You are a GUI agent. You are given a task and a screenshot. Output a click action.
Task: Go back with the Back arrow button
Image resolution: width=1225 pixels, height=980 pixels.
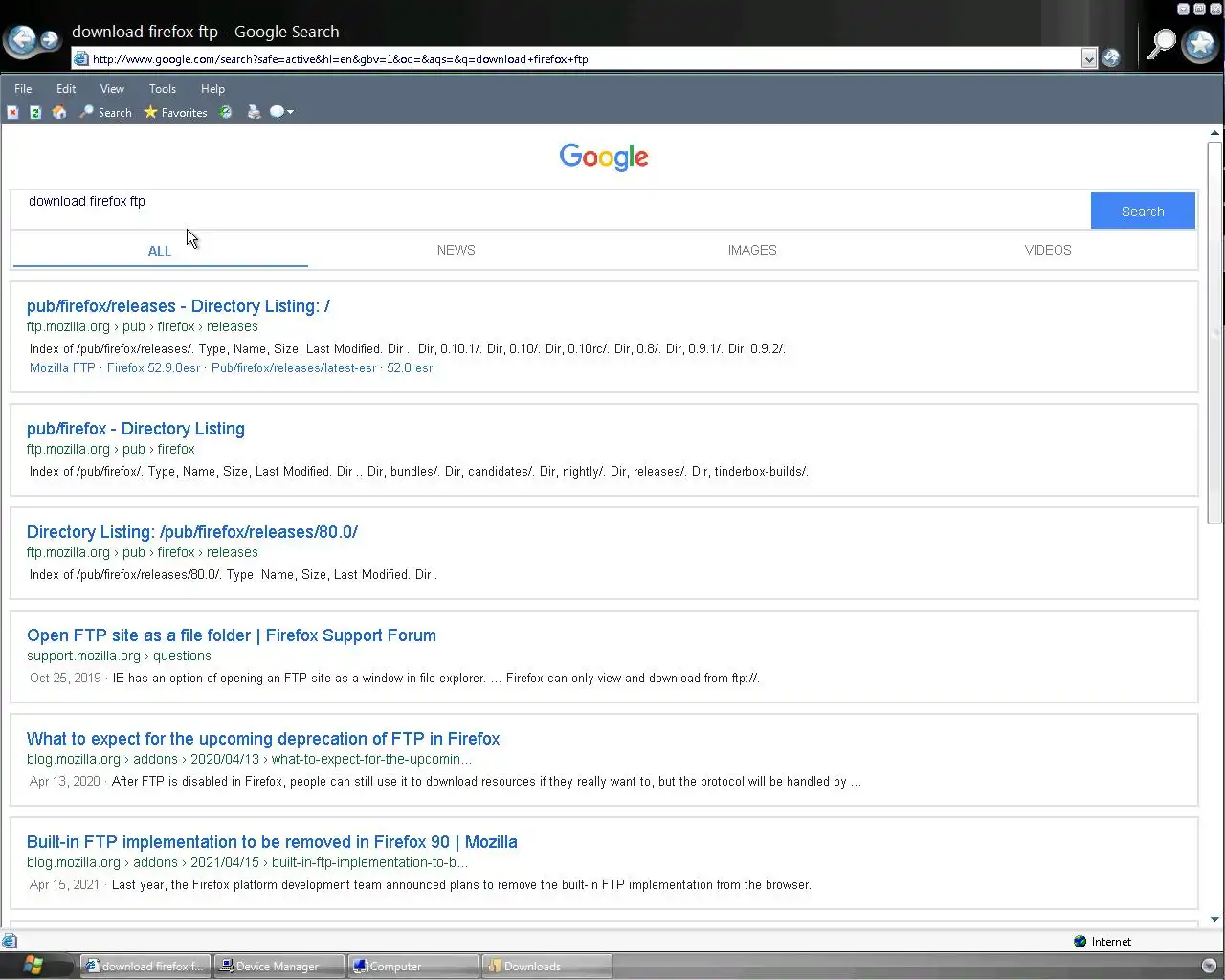[21, 39]
